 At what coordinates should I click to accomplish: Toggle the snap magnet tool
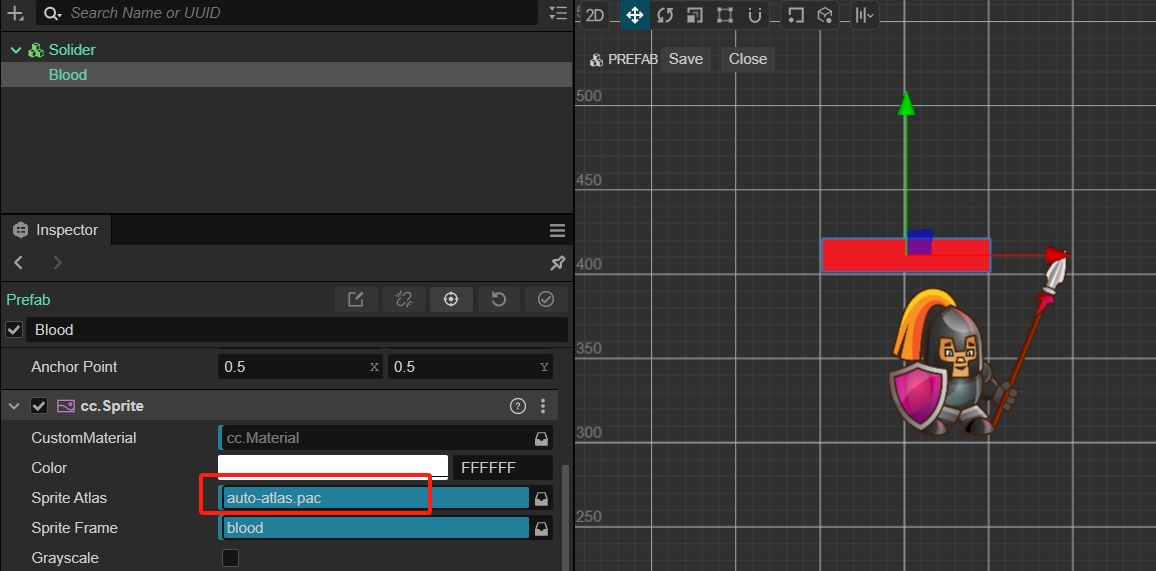pyautogui.click(x=754, y=15)
